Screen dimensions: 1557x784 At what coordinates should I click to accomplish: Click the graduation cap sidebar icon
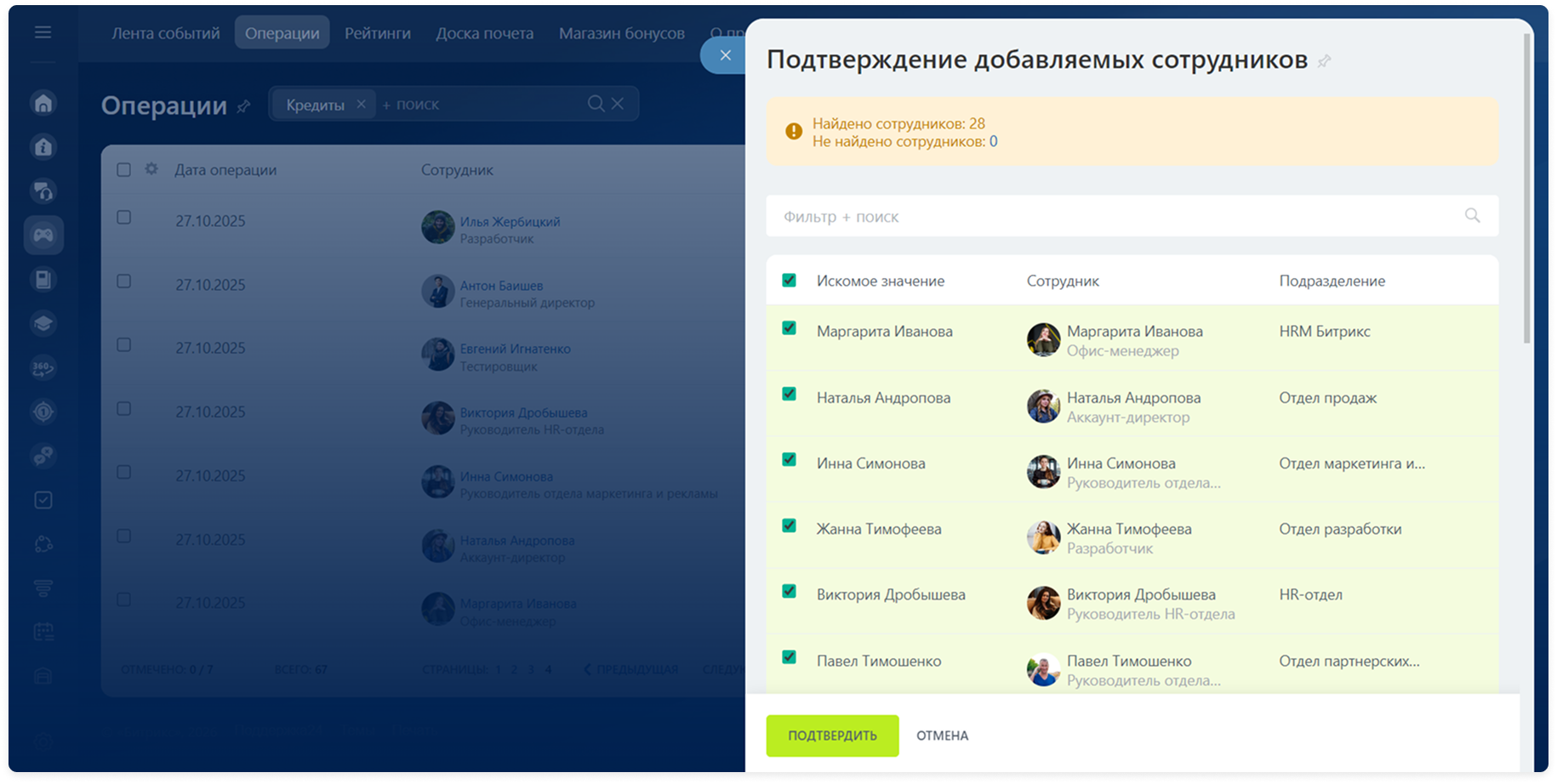(x=43, y=323)
